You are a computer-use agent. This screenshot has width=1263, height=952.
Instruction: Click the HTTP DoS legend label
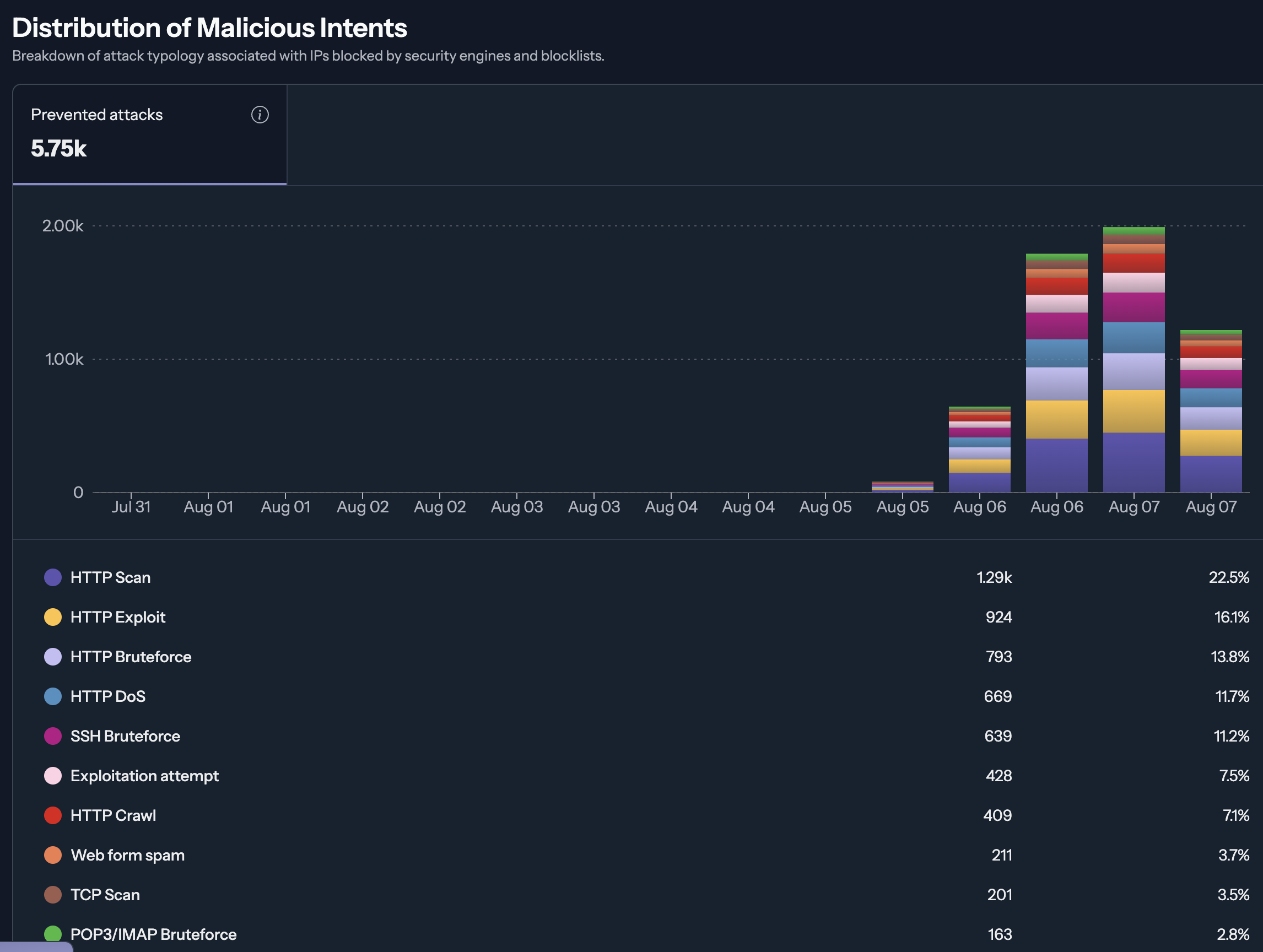[x=107, y=696]
